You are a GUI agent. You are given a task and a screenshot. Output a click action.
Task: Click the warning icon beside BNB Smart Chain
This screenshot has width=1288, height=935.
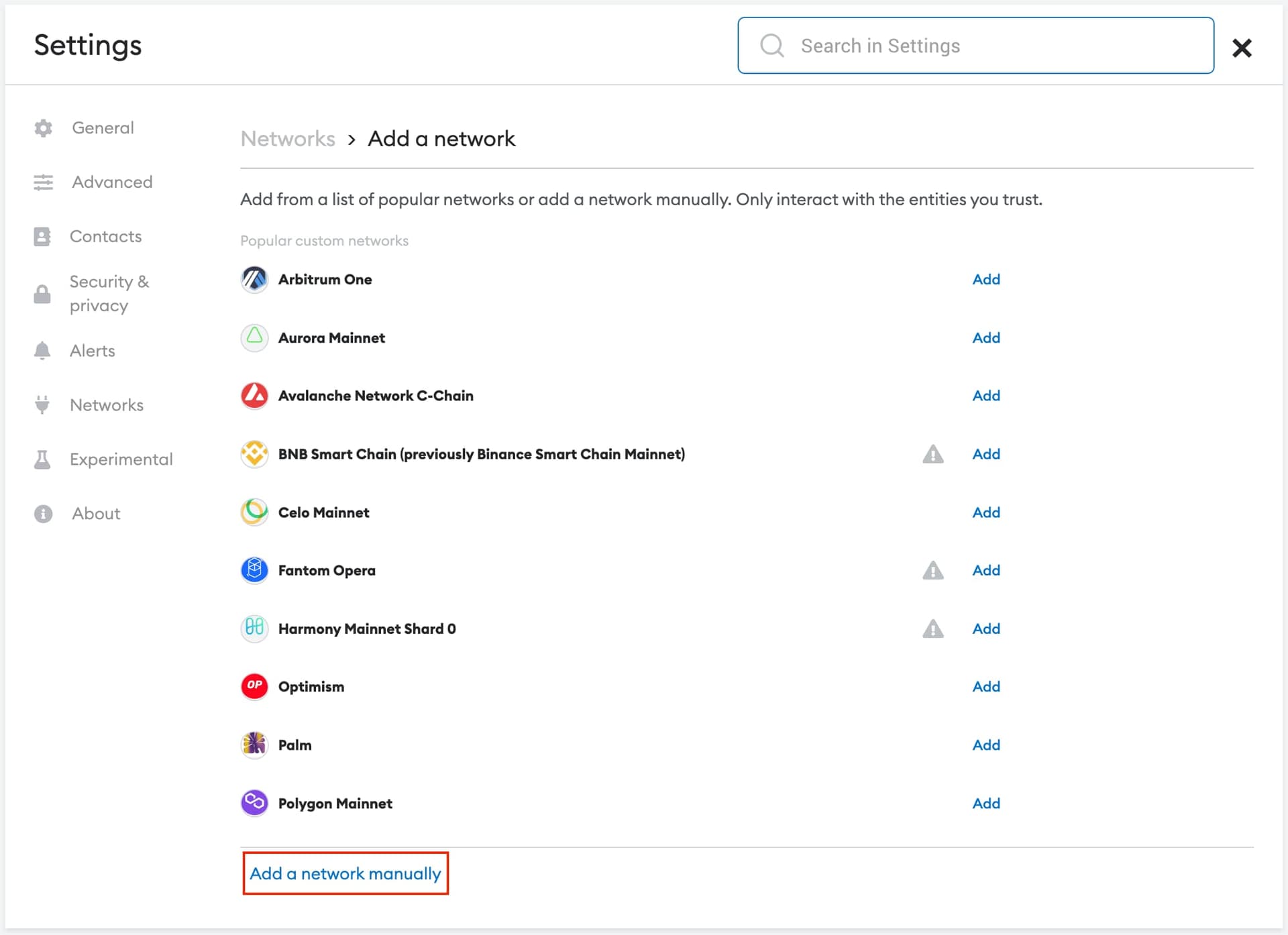[933, 454]
